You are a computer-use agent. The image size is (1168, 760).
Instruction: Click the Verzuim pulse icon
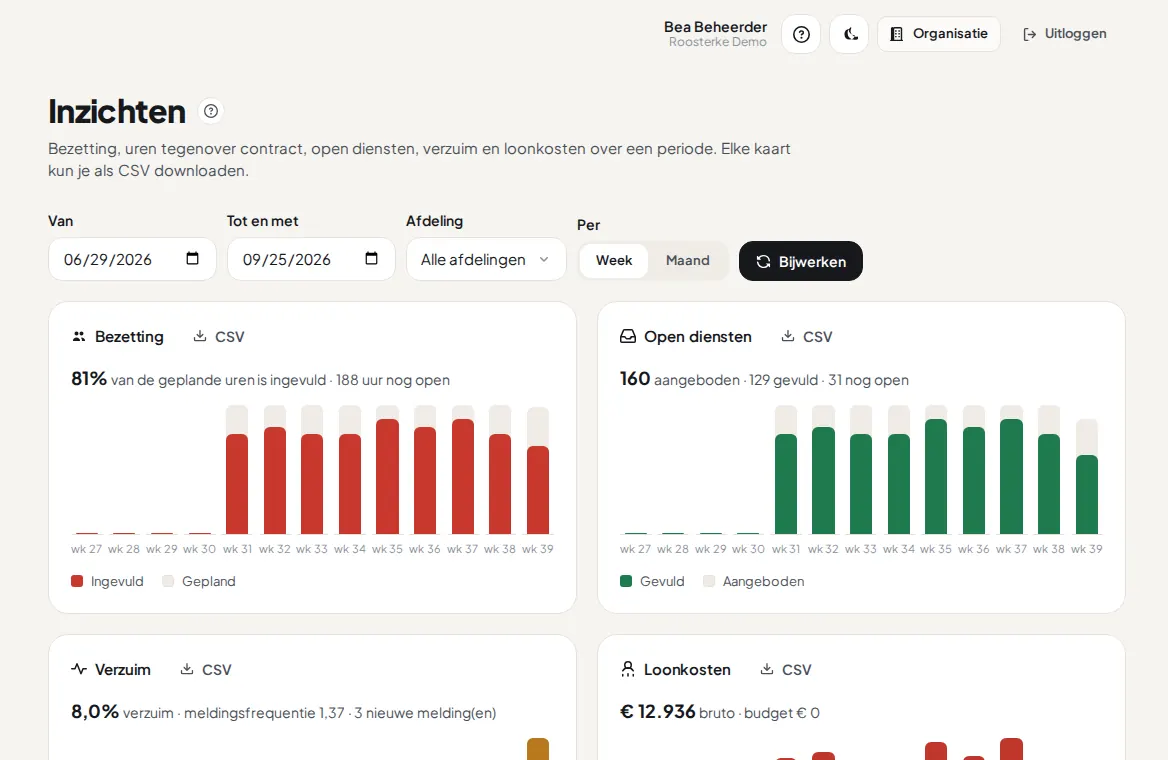pyautogui.click(x=79, y=669)
